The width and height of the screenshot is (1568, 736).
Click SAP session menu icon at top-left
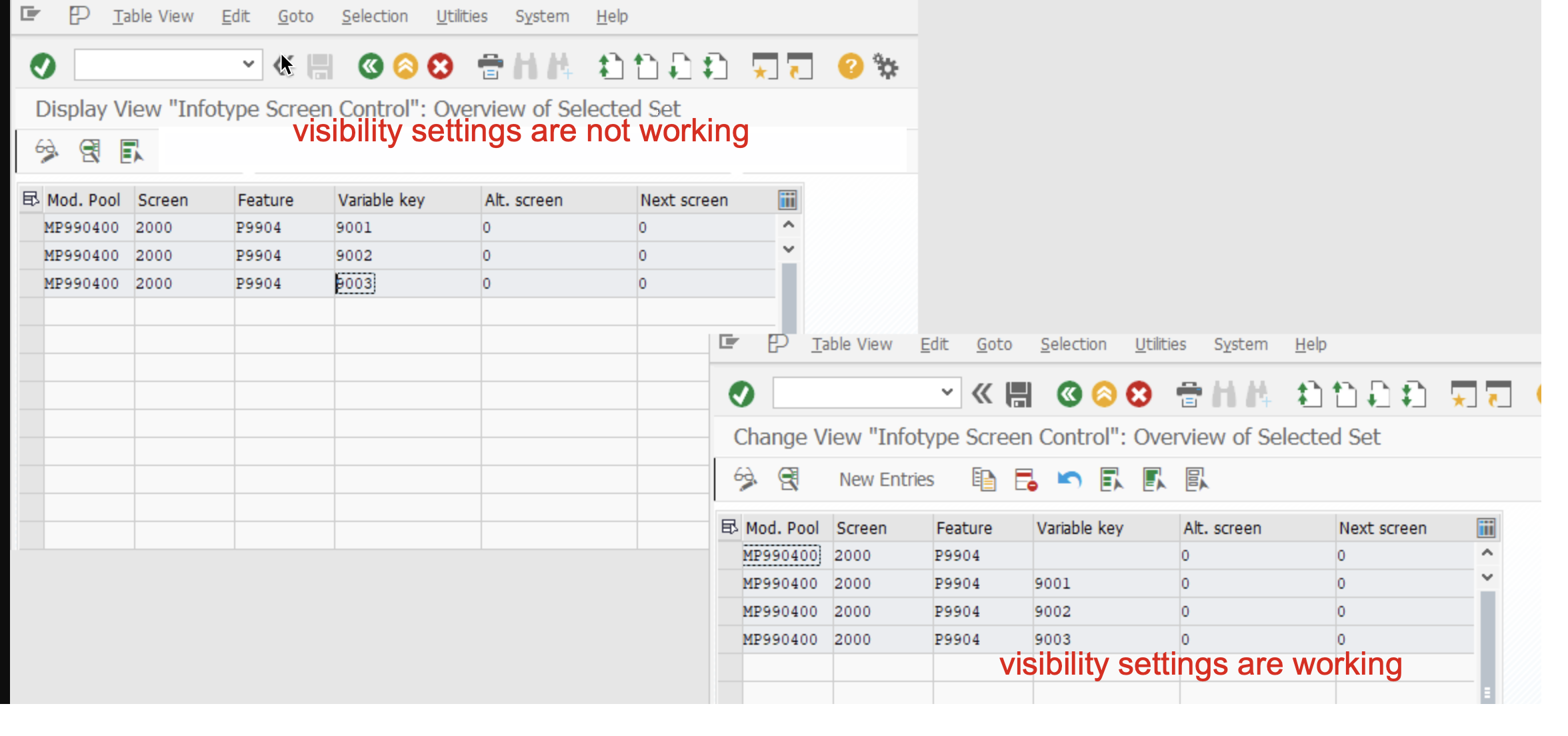30,14
